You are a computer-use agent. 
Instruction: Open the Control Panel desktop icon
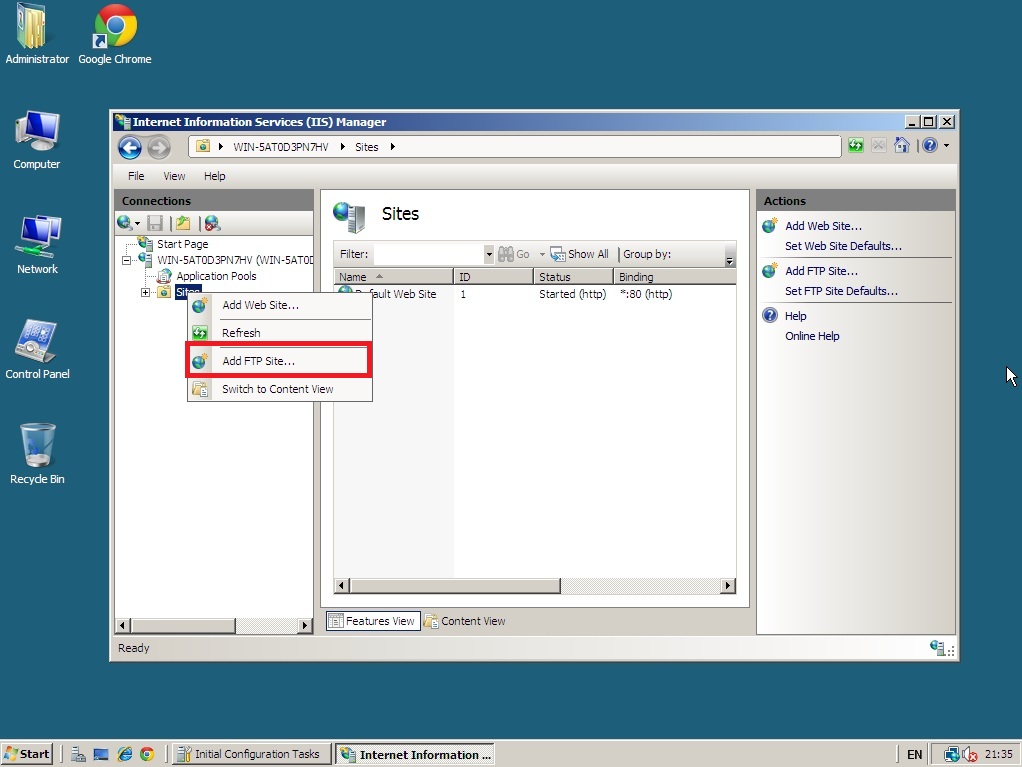click(37, 349)
